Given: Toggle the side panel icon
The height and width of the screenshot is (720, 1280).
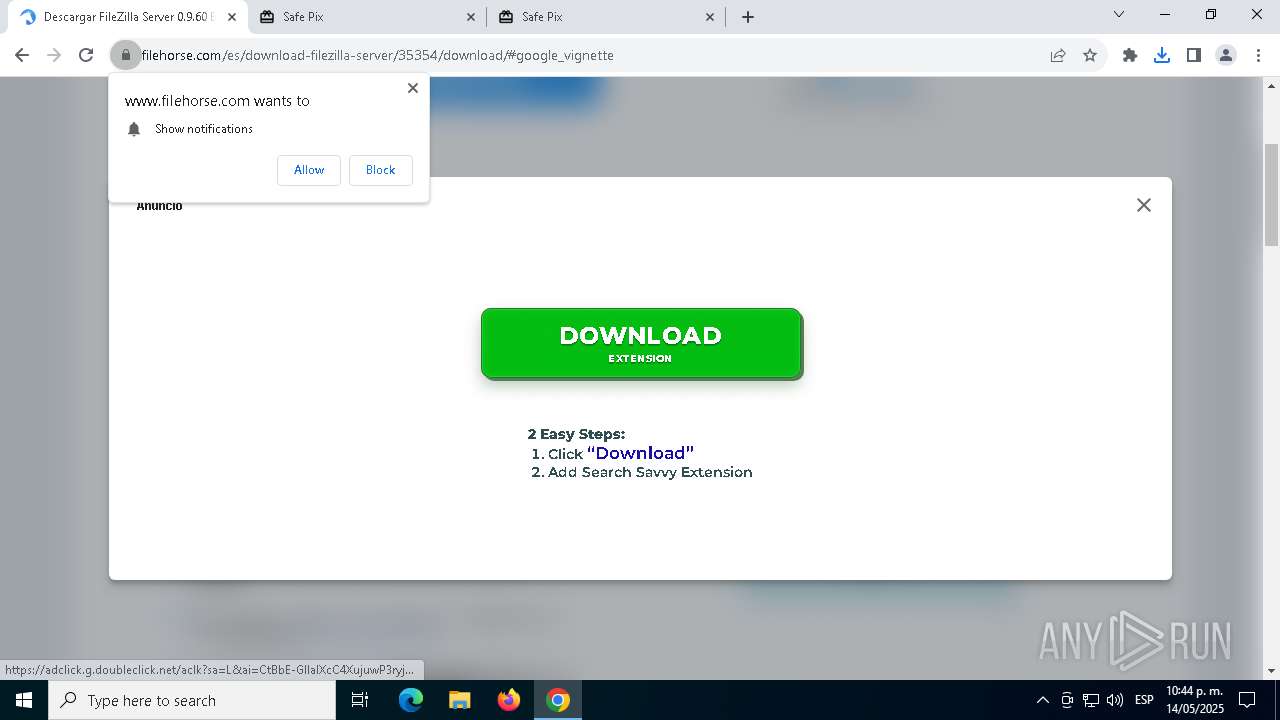Looking at the screenshot, I should (1194, 55).
